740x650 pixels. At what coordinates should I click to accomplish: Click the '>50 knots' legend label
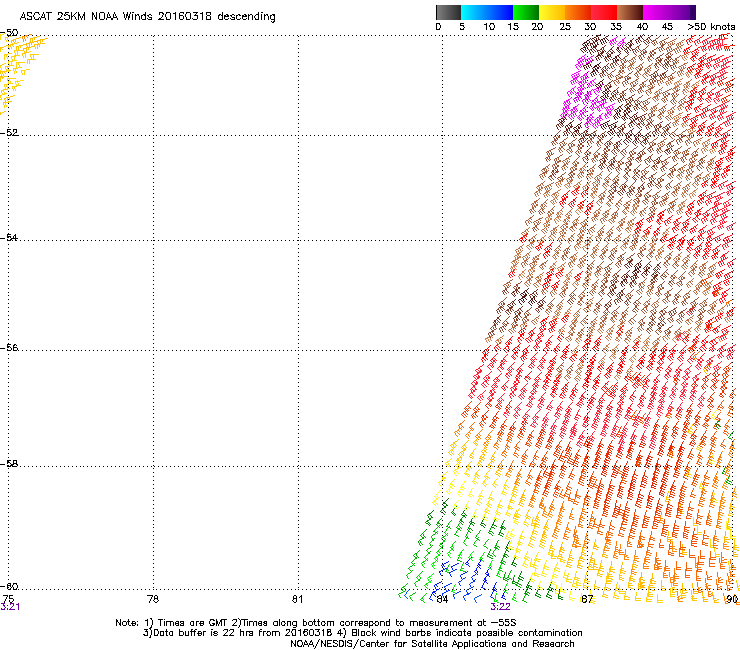point(711,27)
